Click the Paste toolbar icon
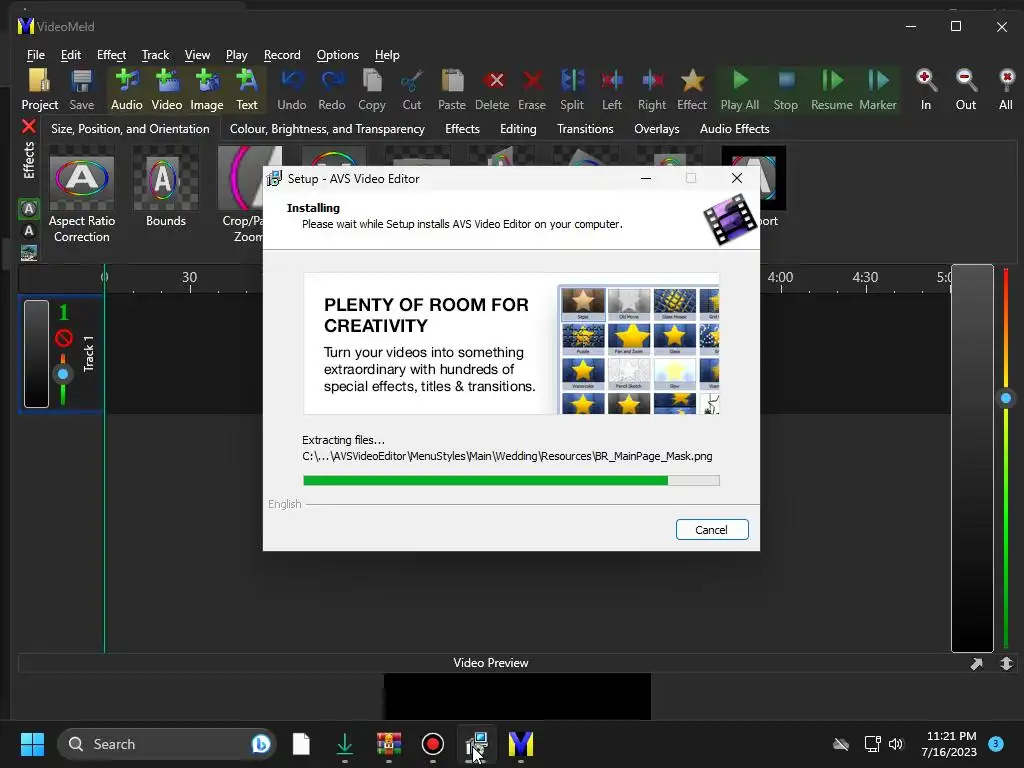1024x768 pixels. coord(452,89)
